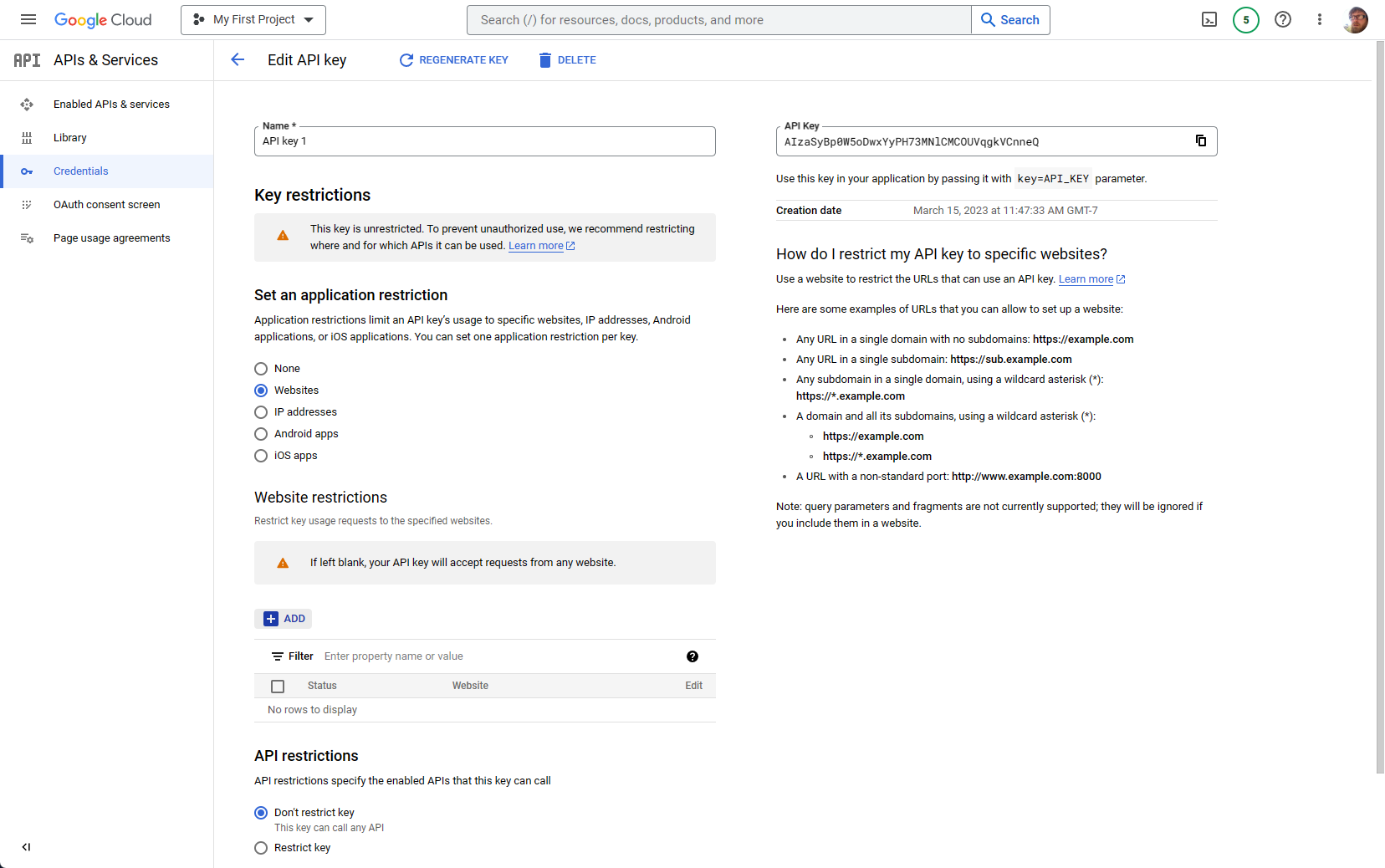Open the My First Project selector dropdown
The width and height of the screenshot is (1385, 868).
(x=253, y=20)
